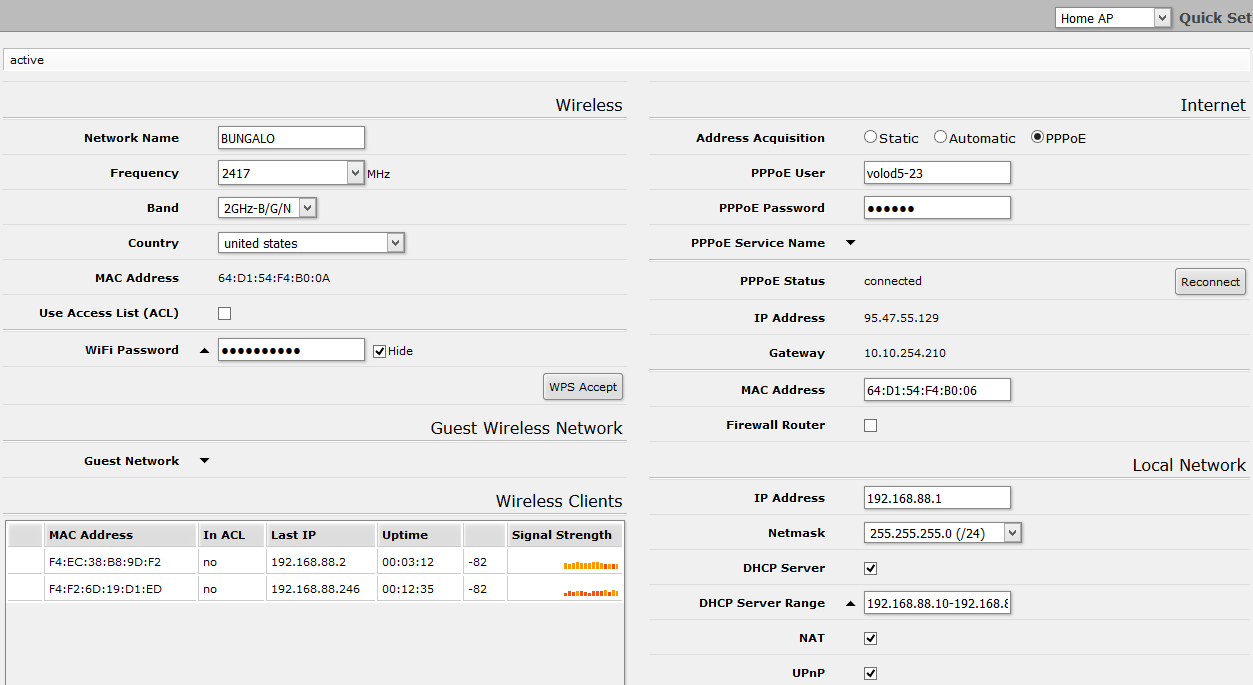1253x685 pixels.
Task: Click the Reconnect button
Action: 1210,282
